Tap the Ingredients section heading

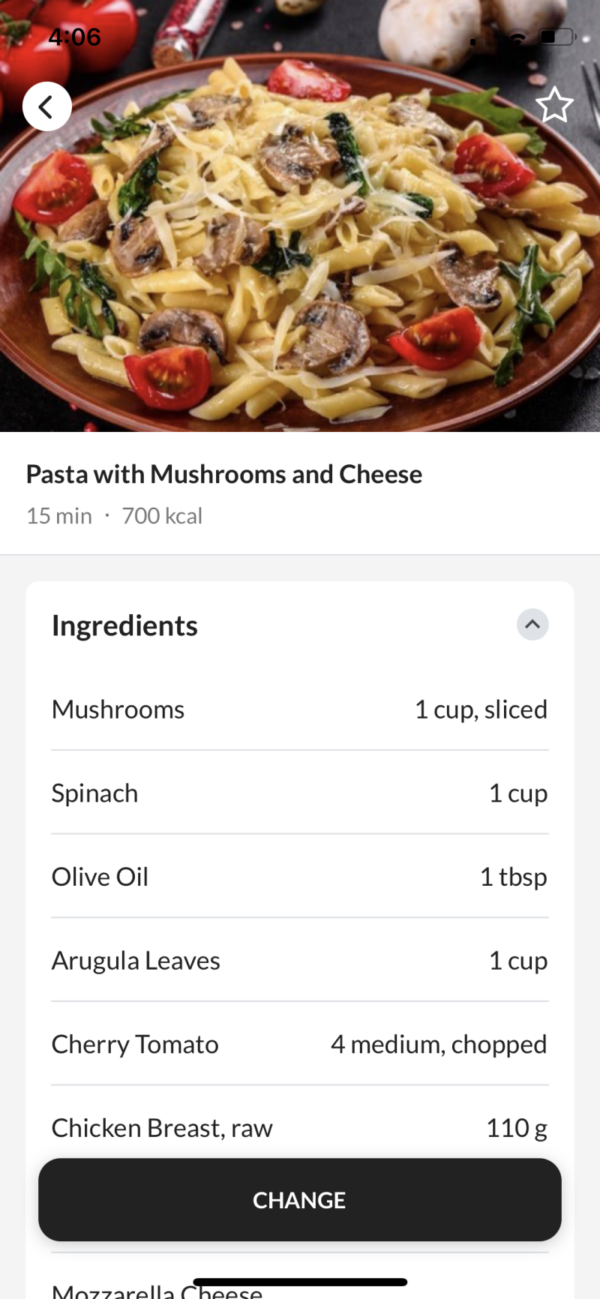pyautogui.click(x=125, y=626)
